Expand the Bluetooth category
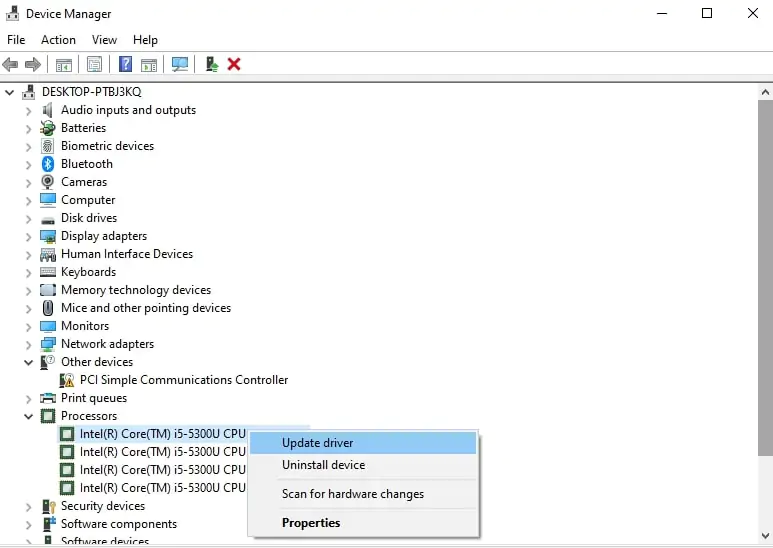 tap(29, 165)
